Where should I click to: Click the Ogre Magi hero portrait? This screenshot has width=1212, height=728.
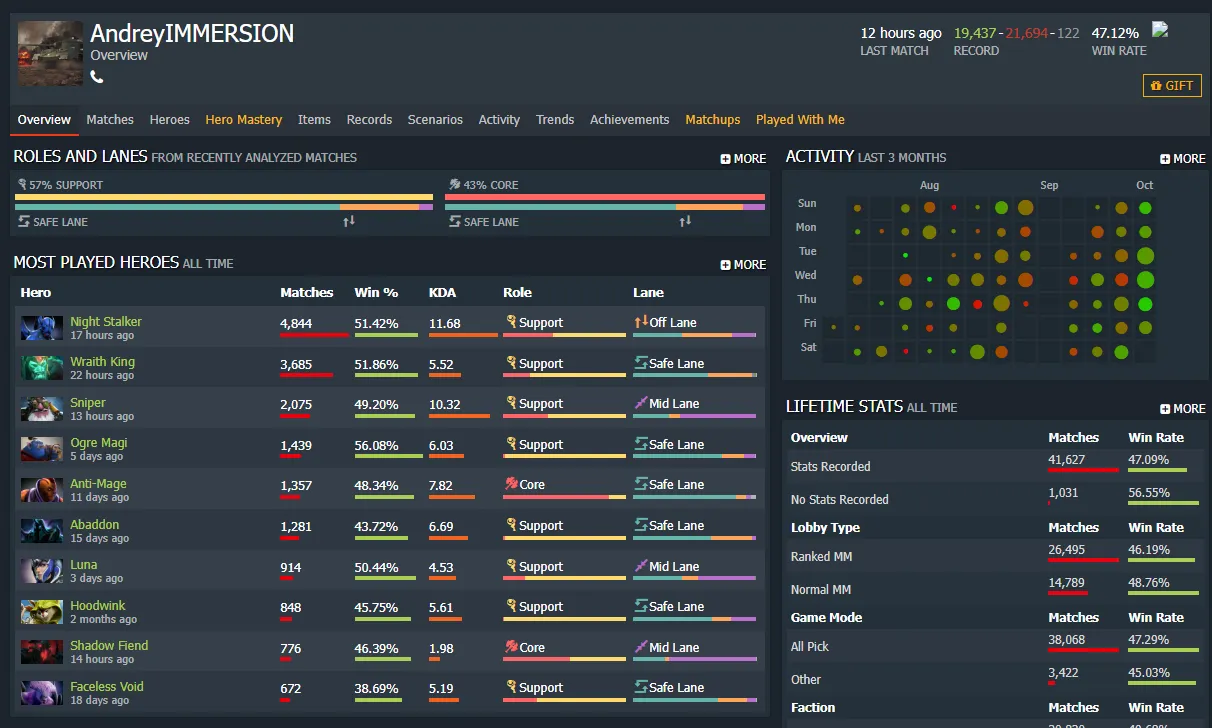point(42,448)
